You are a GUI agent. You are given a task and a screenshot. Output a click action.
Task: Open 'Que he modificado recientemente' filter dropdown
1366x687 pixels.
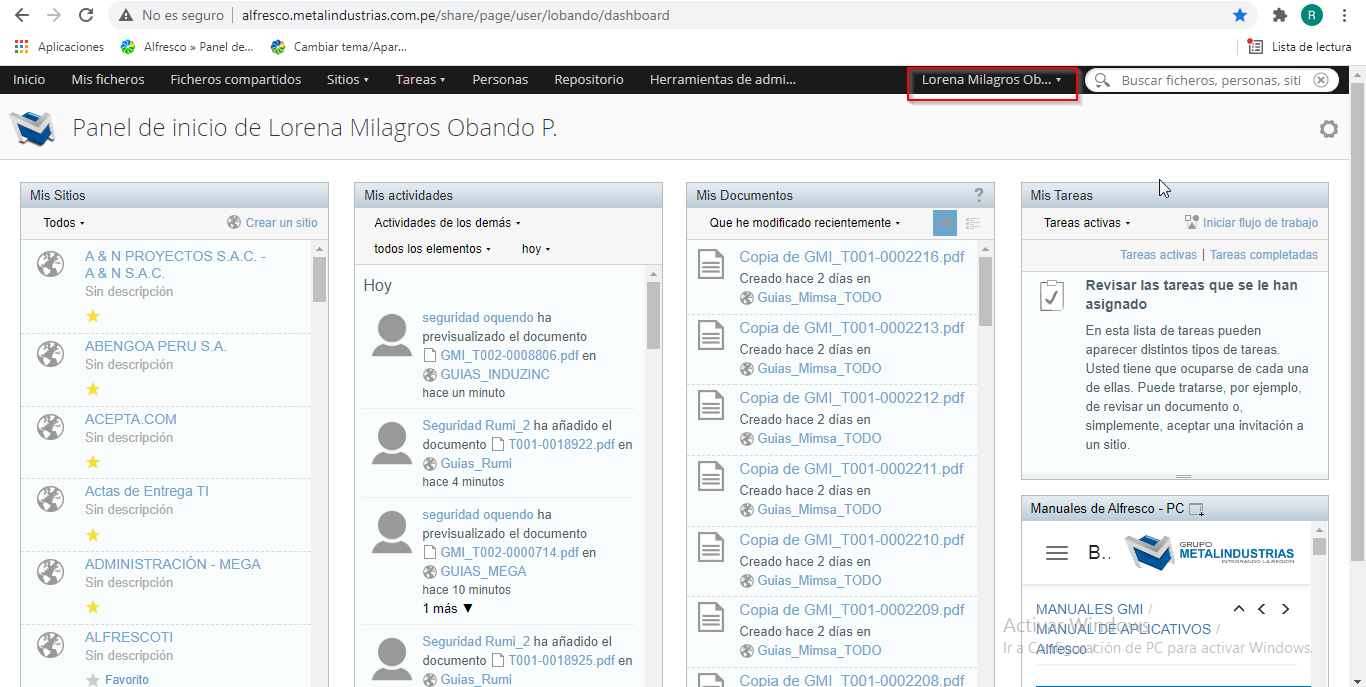tap(804, 223)
